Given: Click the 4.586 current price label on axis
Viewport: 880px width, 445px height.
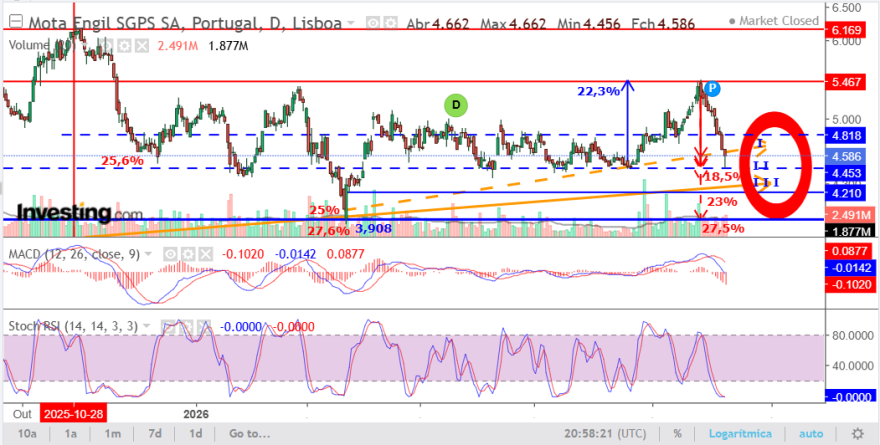Looking at the screenshot, I should [849, 155].
